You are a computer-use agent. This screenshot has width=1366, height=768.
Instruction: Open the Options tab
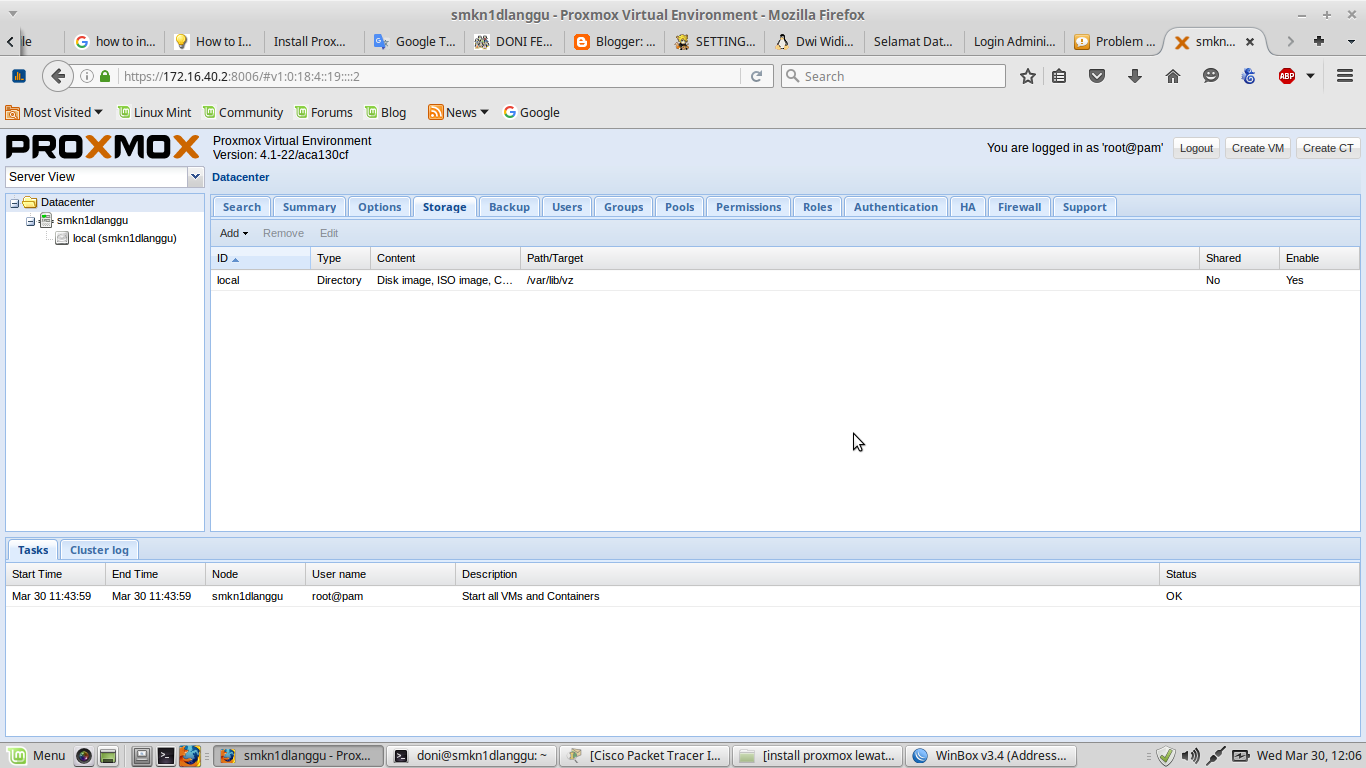point(380,207)
